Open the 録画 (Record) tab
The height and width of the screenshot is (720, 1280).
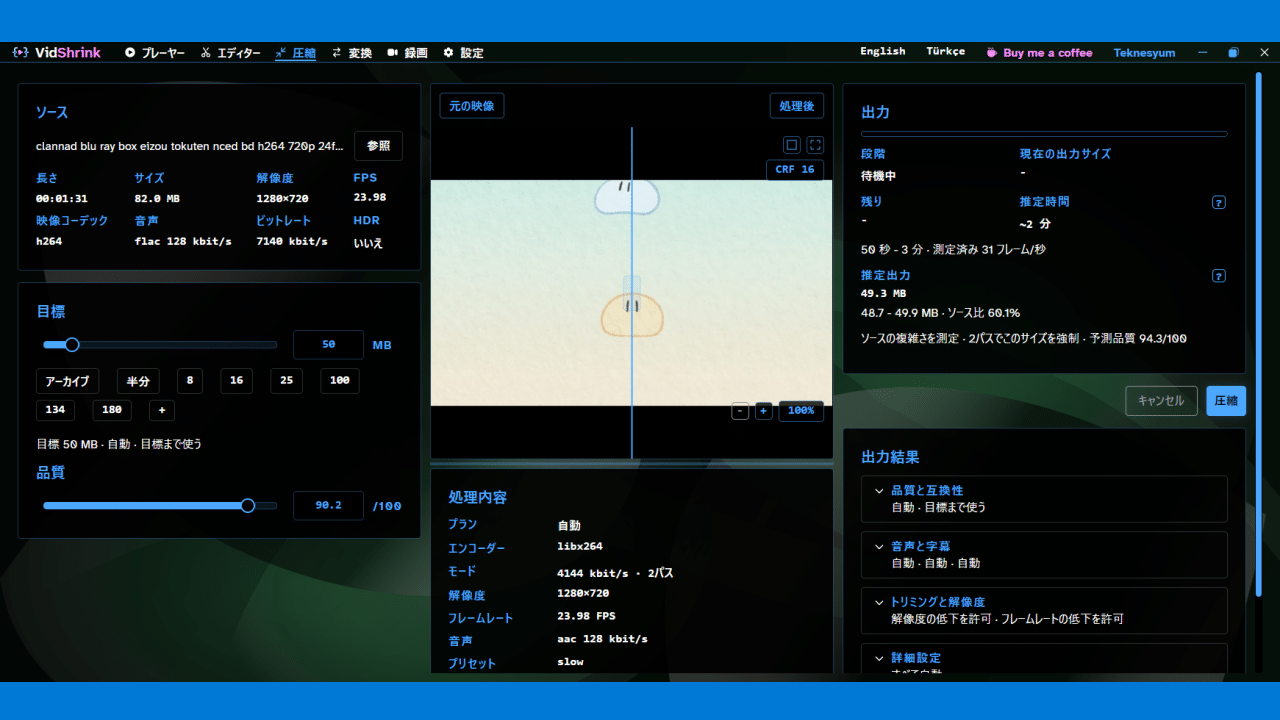[x=408, y=53]
